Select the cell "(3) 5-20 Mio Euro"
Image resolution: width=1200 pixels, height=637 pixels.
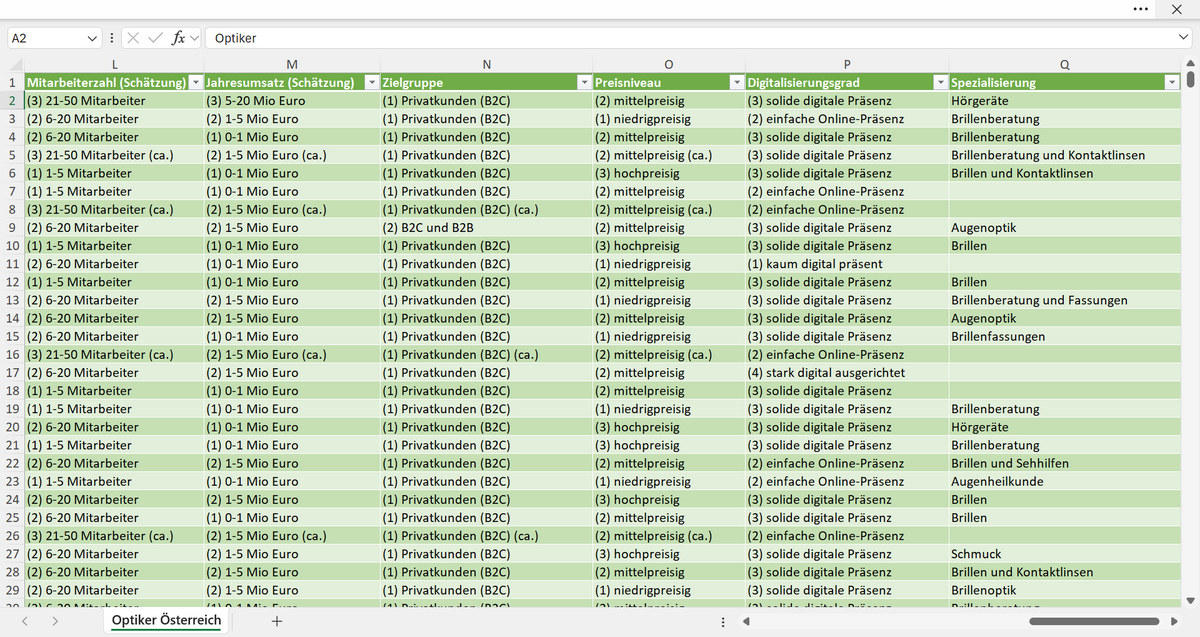[291, 101]
